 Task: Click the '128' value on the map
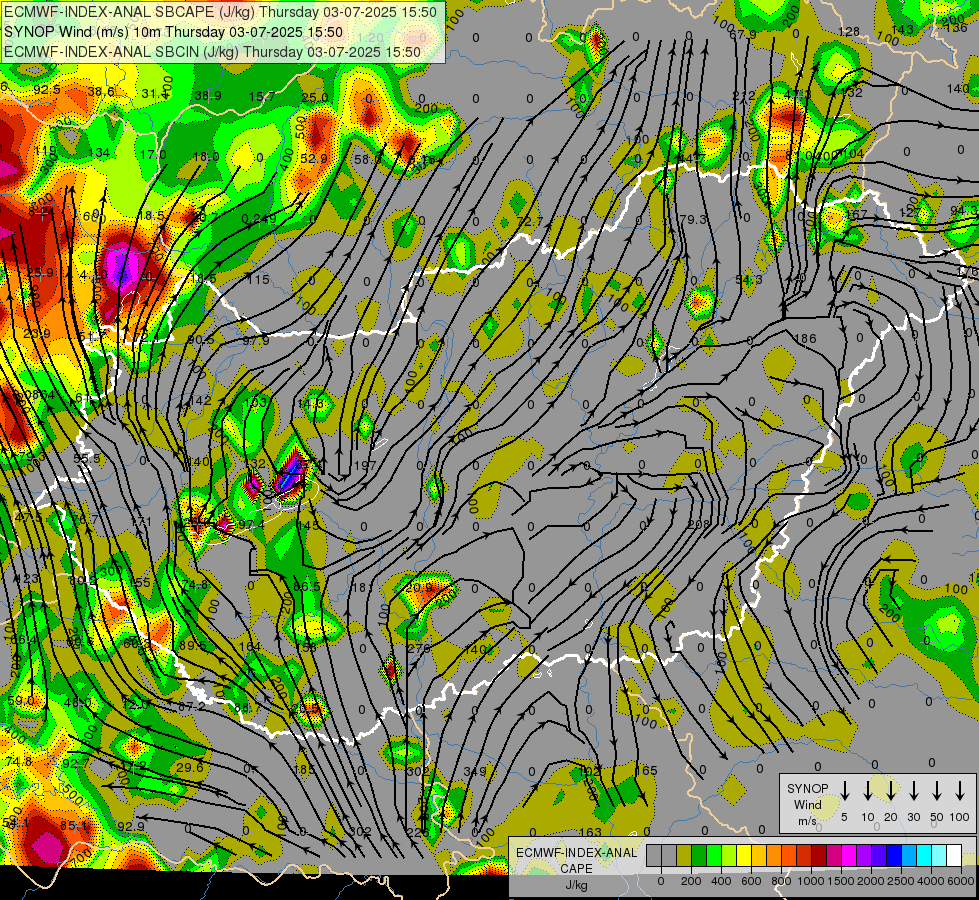tap(849, 31)
